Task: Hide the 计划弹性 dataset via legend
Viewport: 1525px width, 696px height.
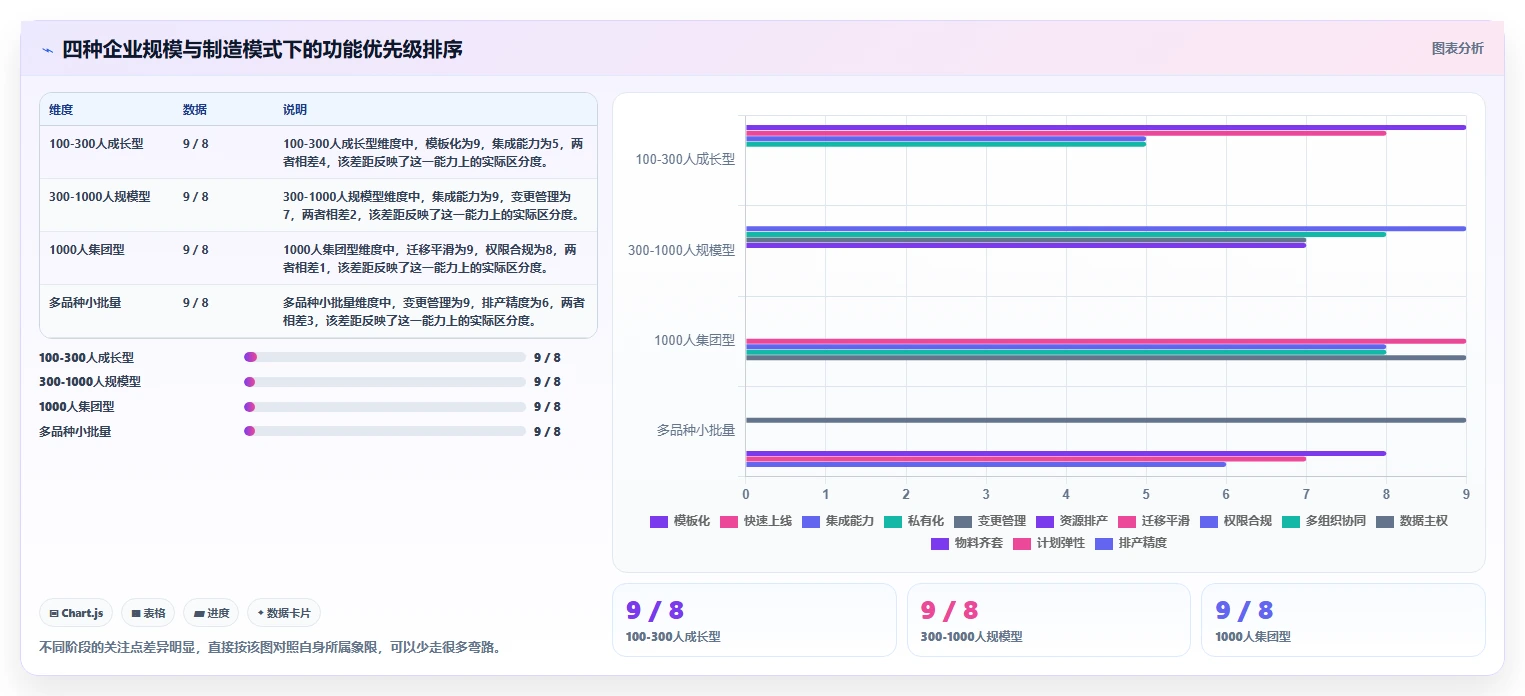Action: [1049, 543]
